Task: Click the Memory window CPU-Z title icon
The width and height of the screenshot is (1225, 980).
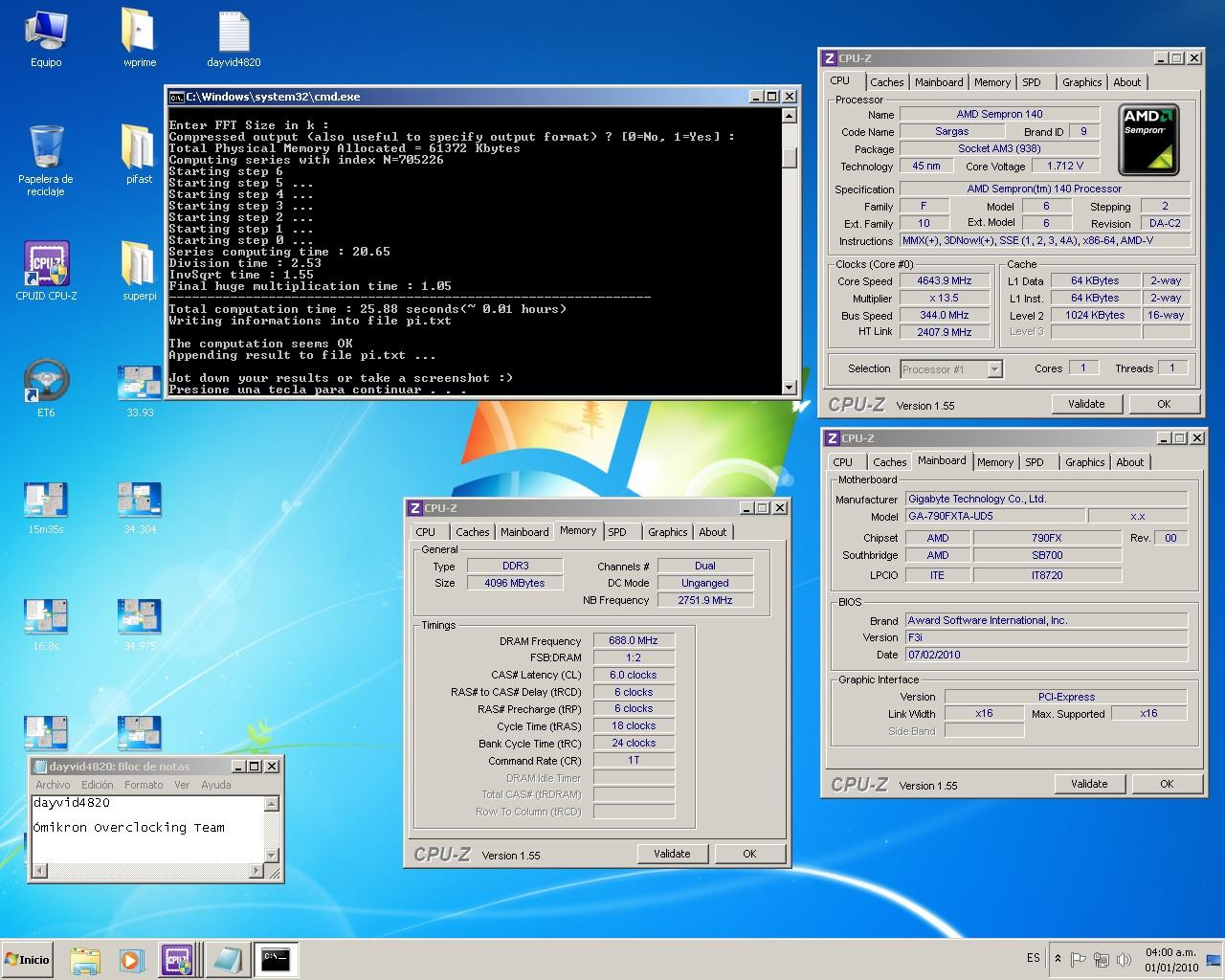Action: (414, 508)
